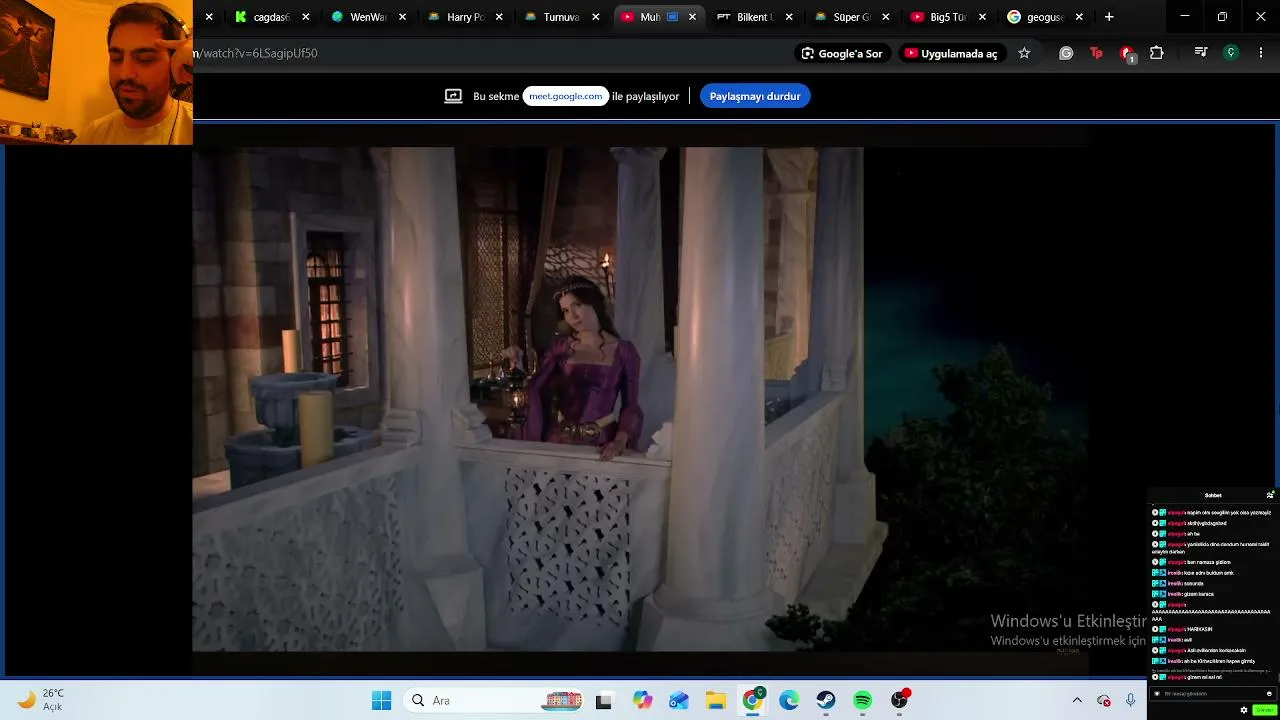Viewport: 1280px width, 720px height.
Task: Open the chat users icon beside Sohbet
Action: tap(1270, 495)
